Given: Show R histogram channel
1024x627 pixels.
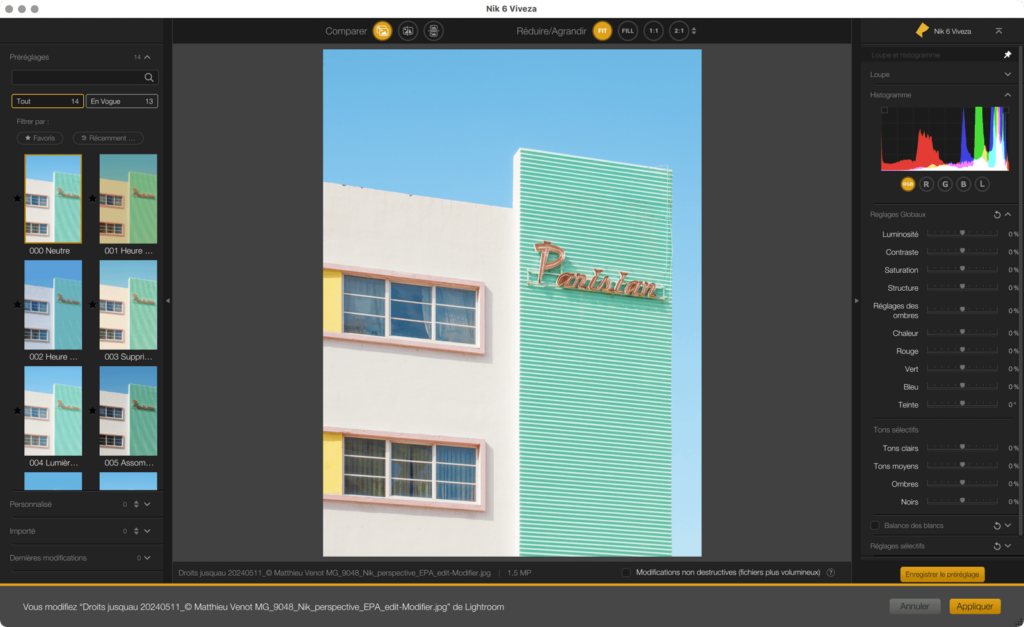Looking at the screenshot, I should click(926, 184).
